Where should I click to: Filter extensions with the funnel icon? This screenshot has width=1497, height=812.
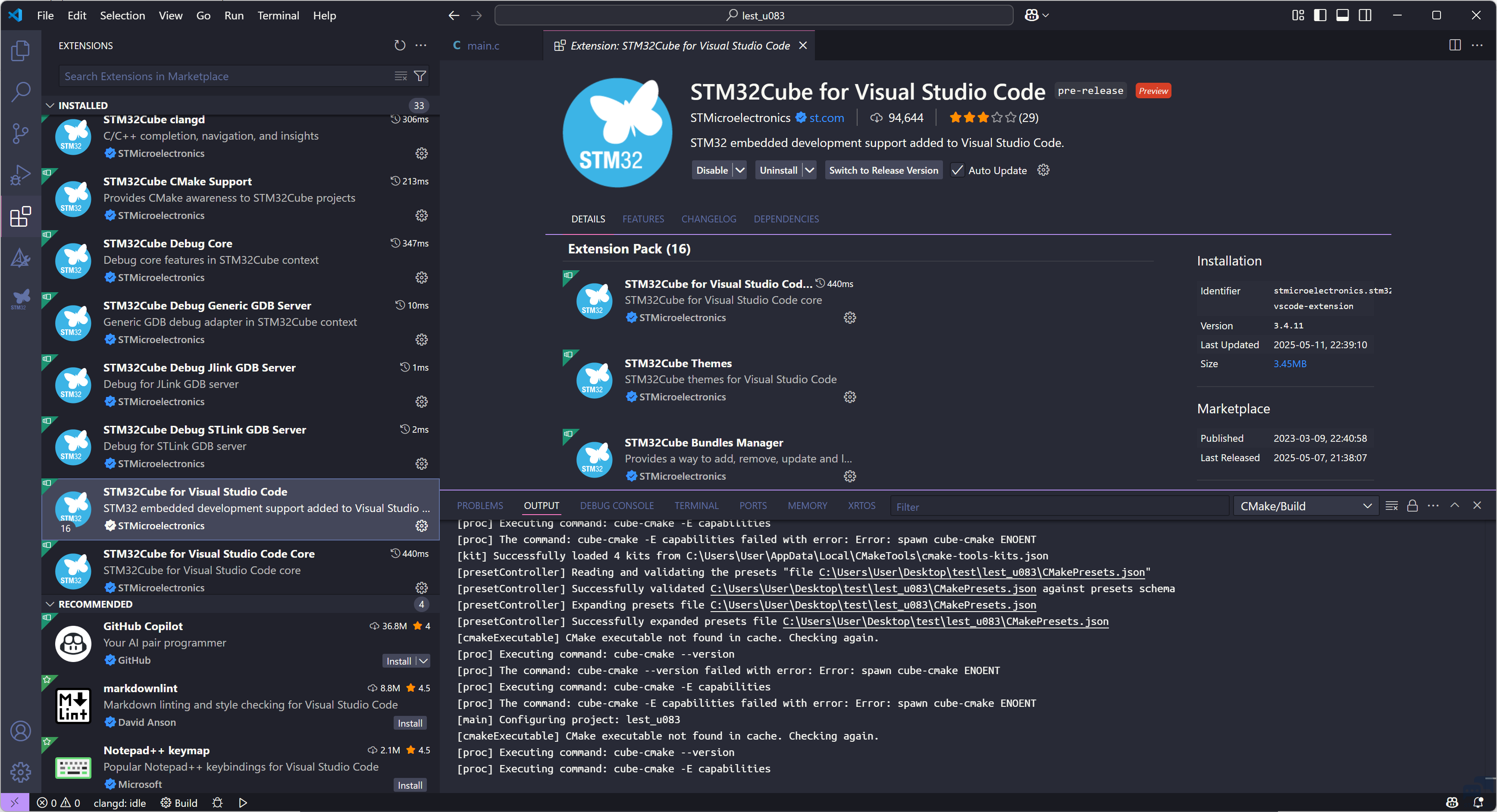[420, 76]
